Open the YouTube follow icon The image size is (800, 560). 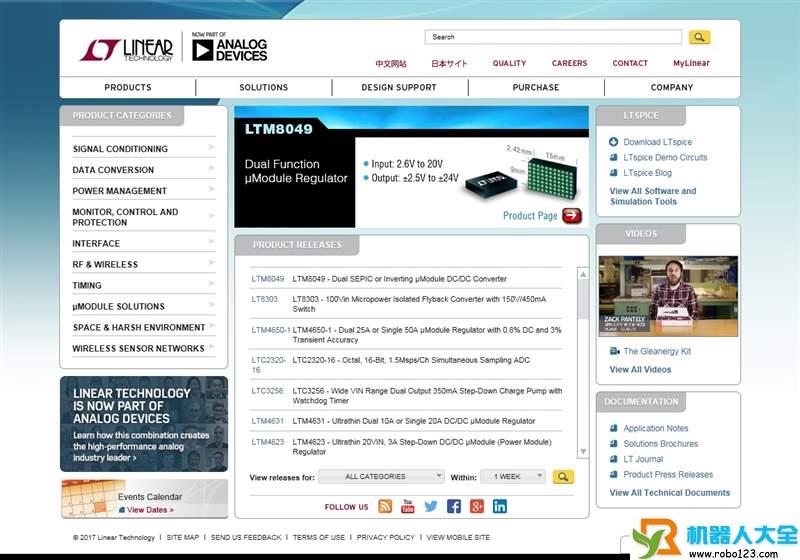click(408, 506)
